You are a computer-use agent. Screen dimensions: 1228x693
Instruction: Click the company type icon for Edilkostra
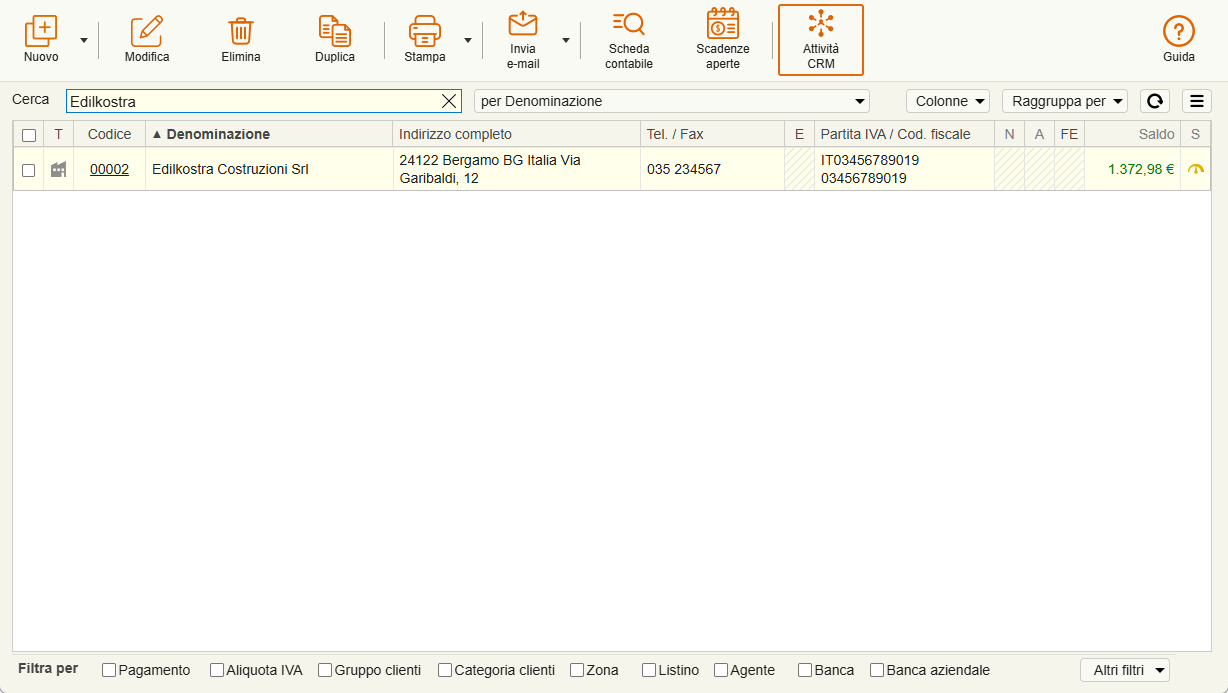[59, 169]
